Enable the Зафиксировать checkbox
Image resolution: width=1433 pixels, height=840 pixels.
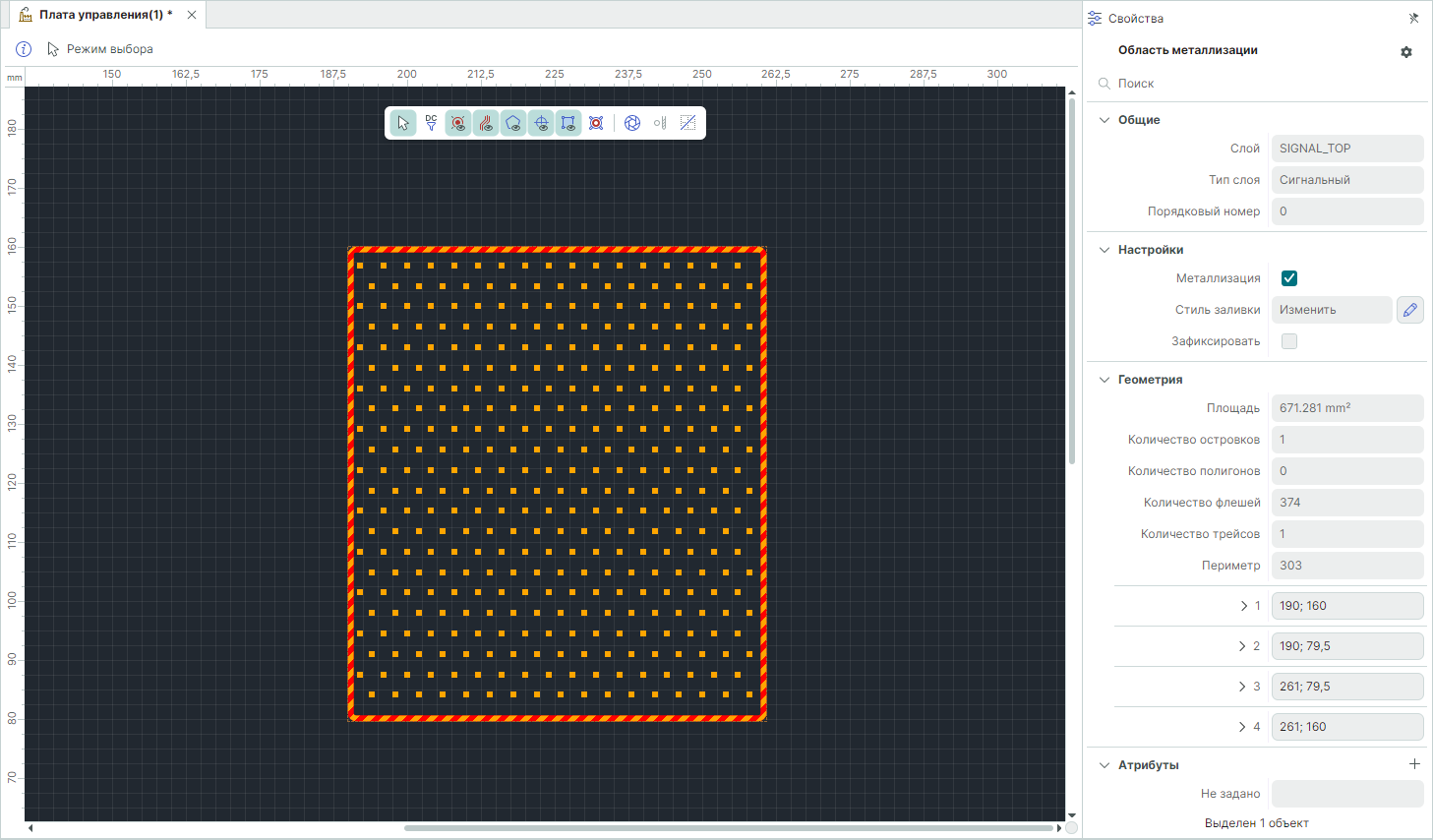point(1289,341)
